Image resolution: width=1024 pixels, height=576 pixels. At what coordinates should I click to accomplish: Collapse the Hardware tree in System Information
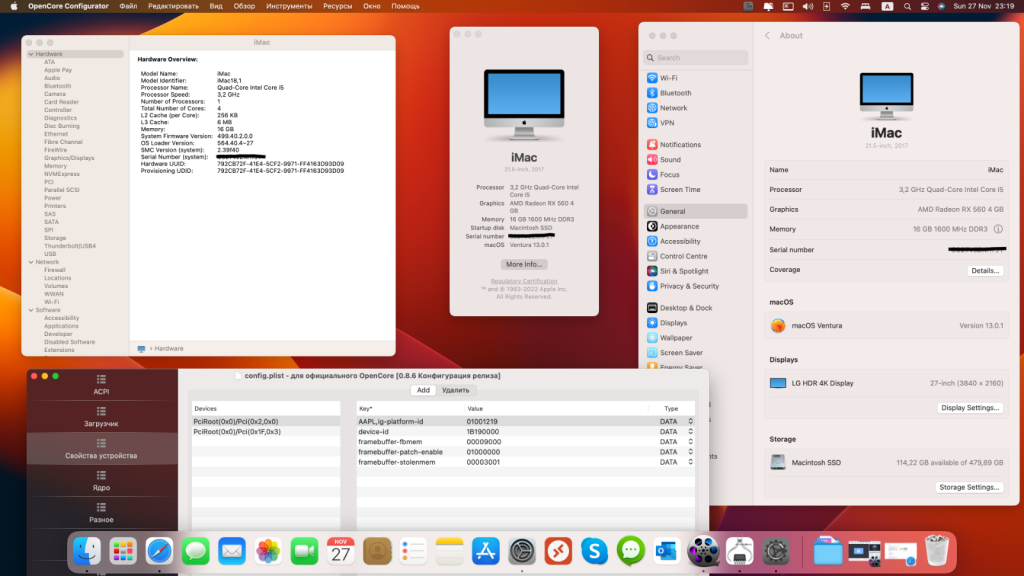coord(31,54)
